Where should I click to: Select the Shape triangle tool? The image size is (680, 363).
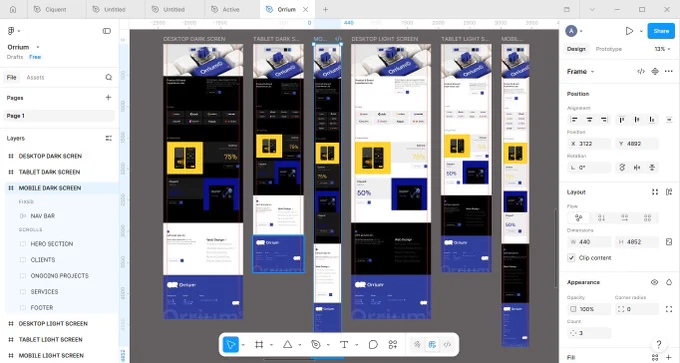tap(287, 345)
